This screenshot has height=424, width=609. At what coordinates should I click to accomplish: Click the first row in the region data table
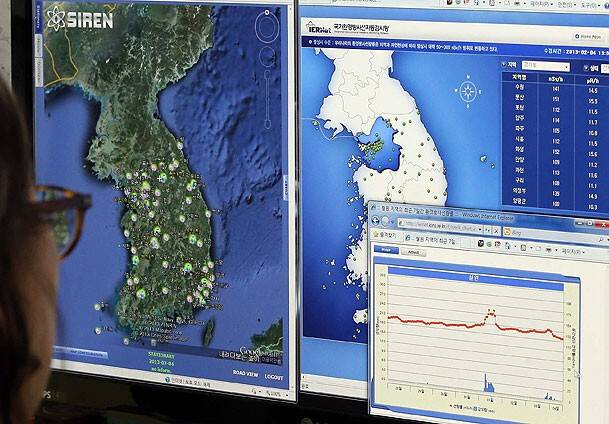[547, 89]
